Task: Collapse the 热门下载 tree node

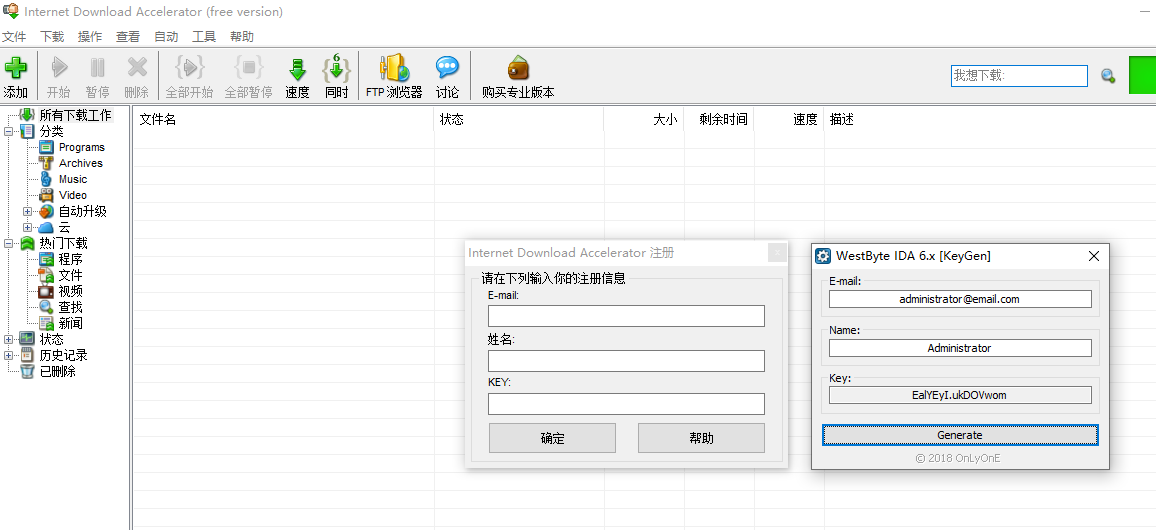Action: pos(9,243)
